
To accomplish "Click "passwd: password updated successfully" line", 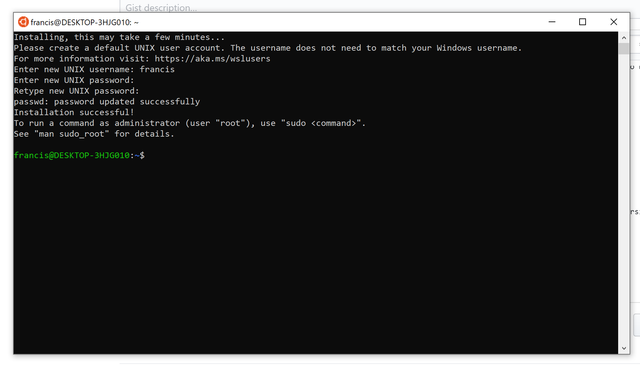I will click(x=107, y=102).
